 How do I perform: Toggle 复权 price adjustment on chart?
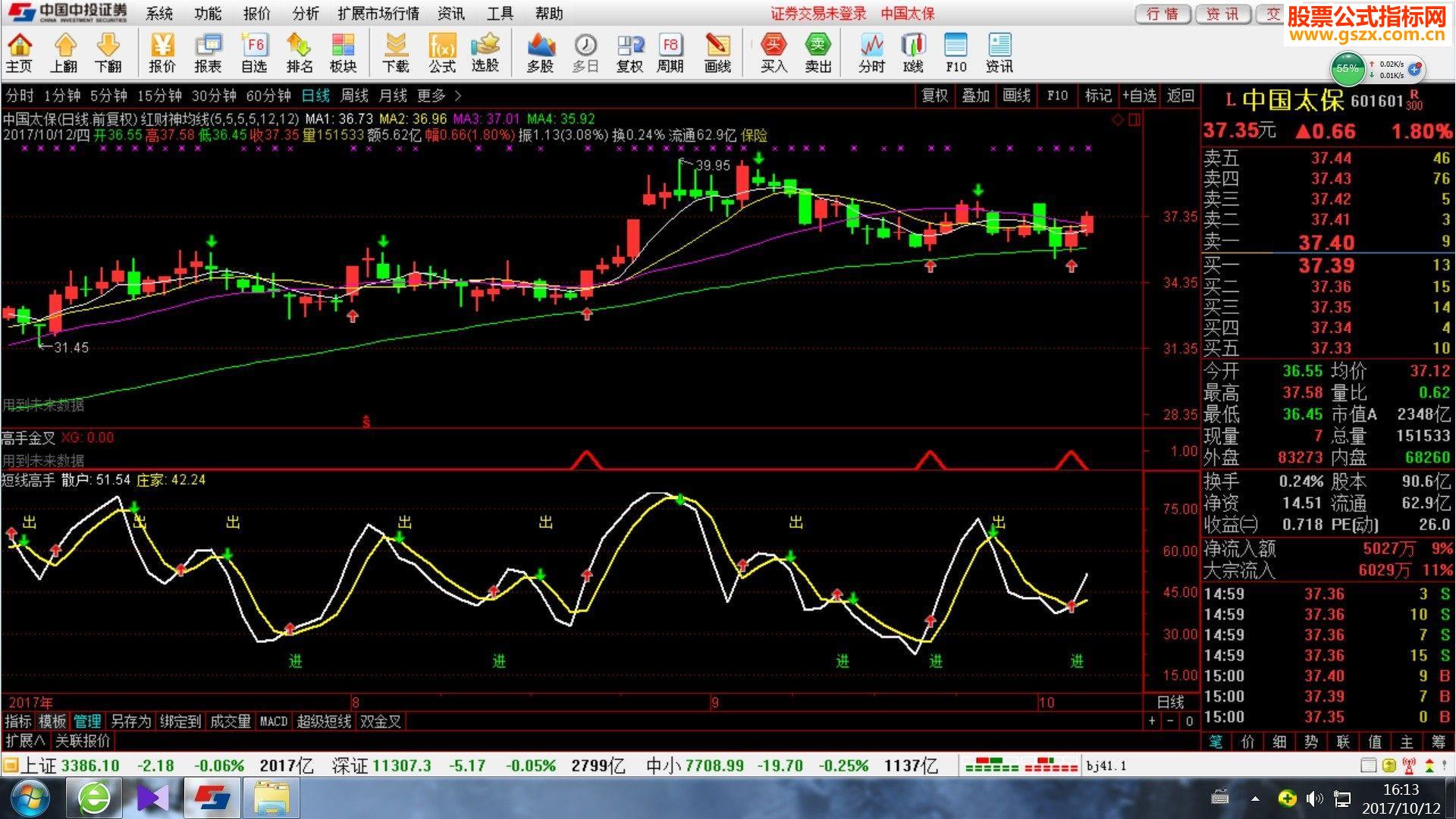pyautogui.click(x=934, y=96)
